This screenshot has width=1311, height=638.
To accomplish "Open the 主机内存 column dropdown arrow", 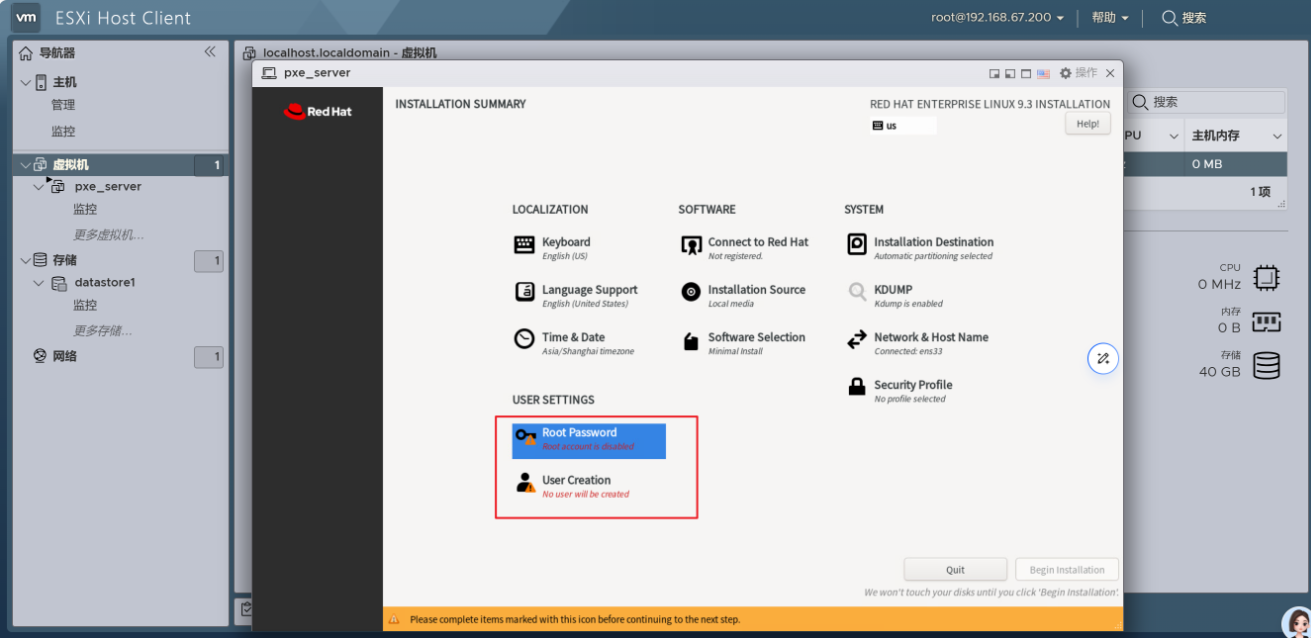I will [x=1276, y=136].
